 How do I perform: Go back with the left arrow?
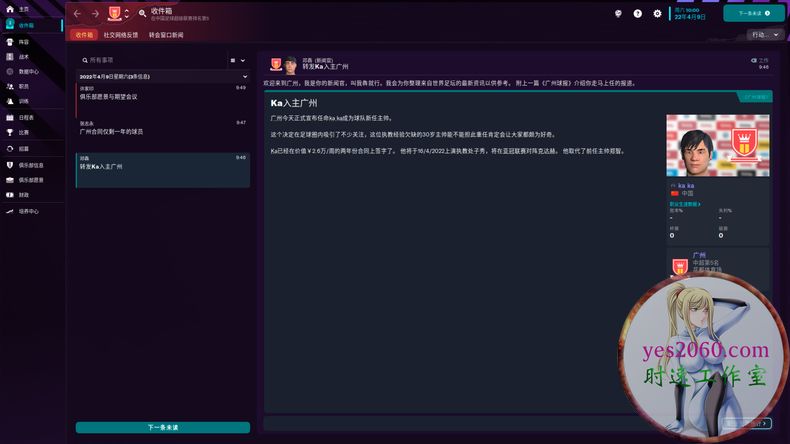click(77, 14)
